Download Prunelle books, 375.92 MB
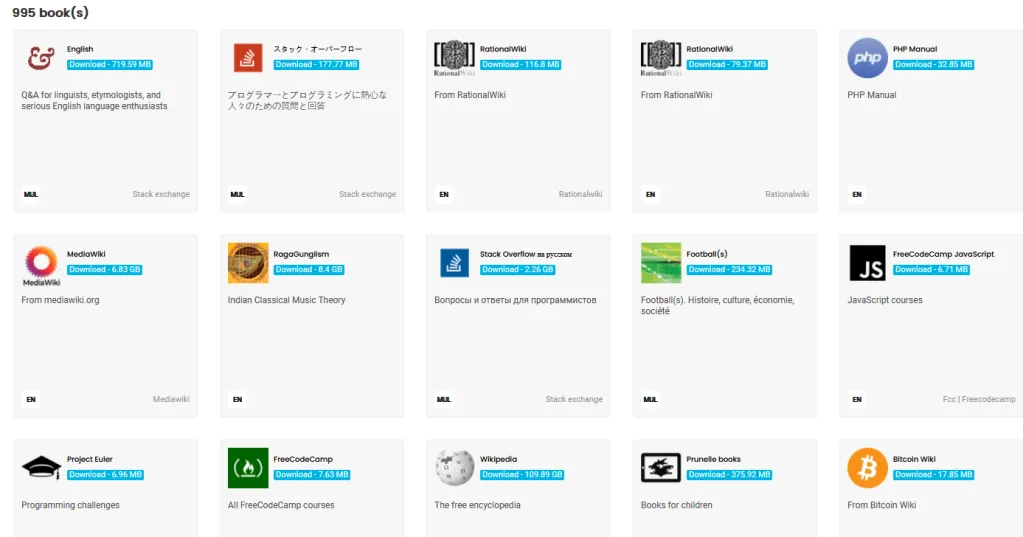 (x=729, y=474)
